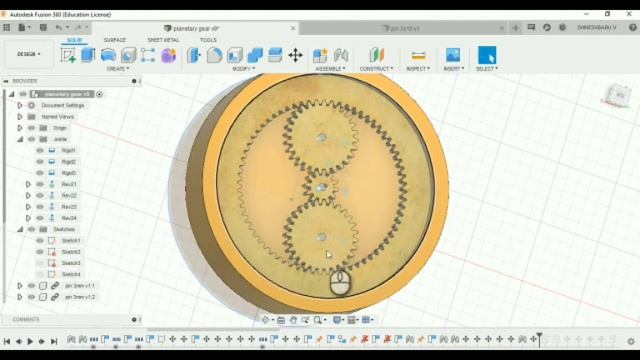Open the MODIFY dropdown menu

(x=244, y=69)
